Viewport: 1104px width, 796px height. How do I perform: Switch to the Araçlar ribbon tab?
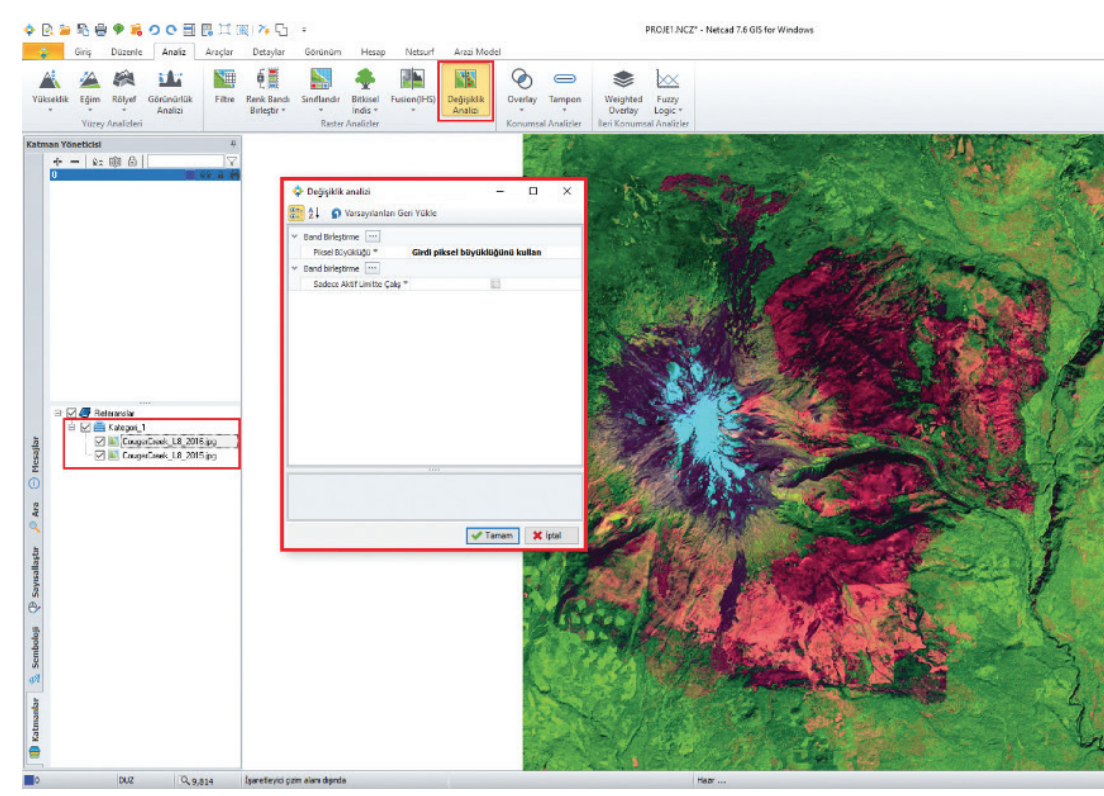point(218,51)
